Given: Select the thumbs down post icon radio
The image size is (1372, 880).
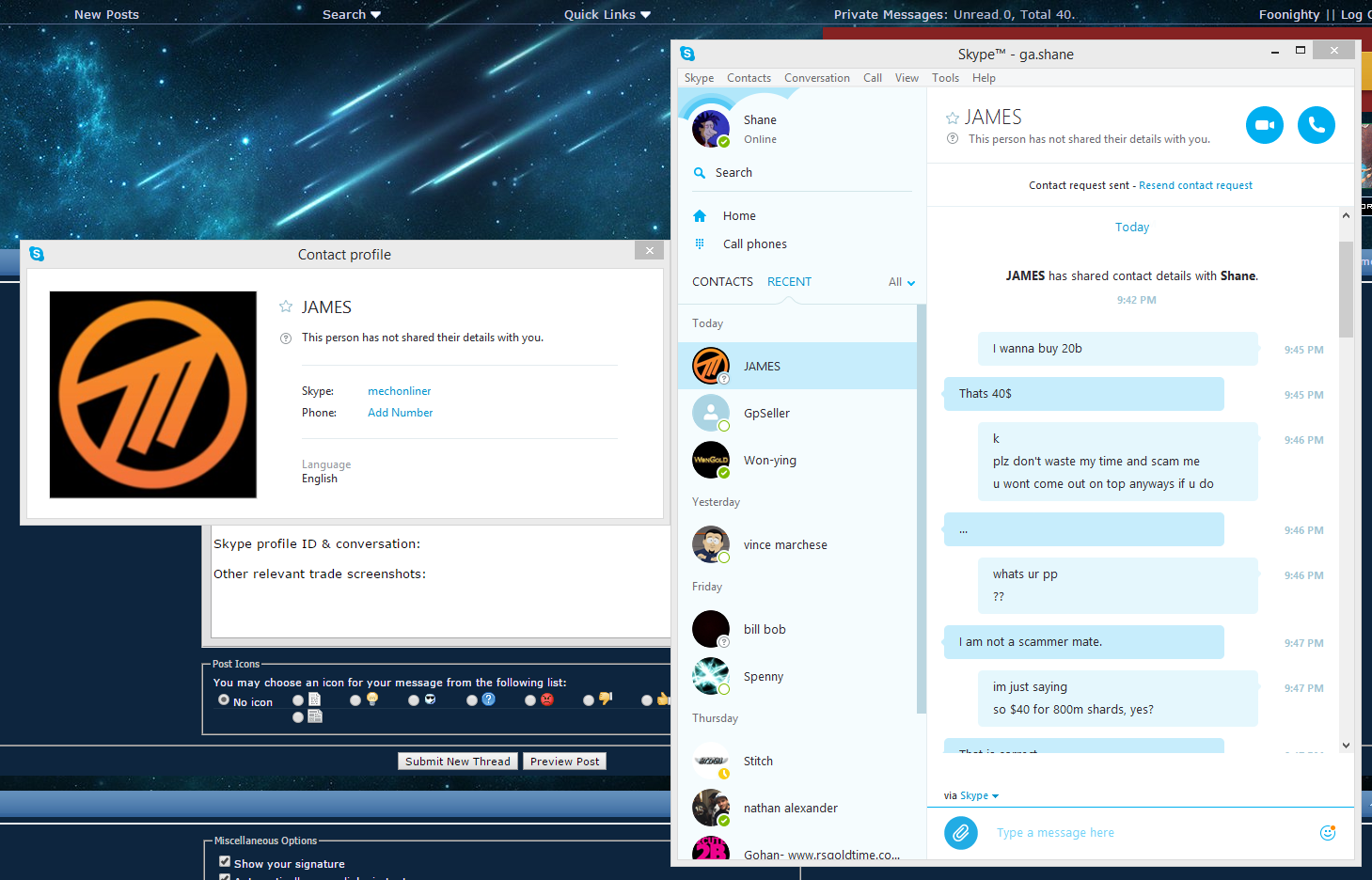Looking at the screenshot, I should pos(589,700).
